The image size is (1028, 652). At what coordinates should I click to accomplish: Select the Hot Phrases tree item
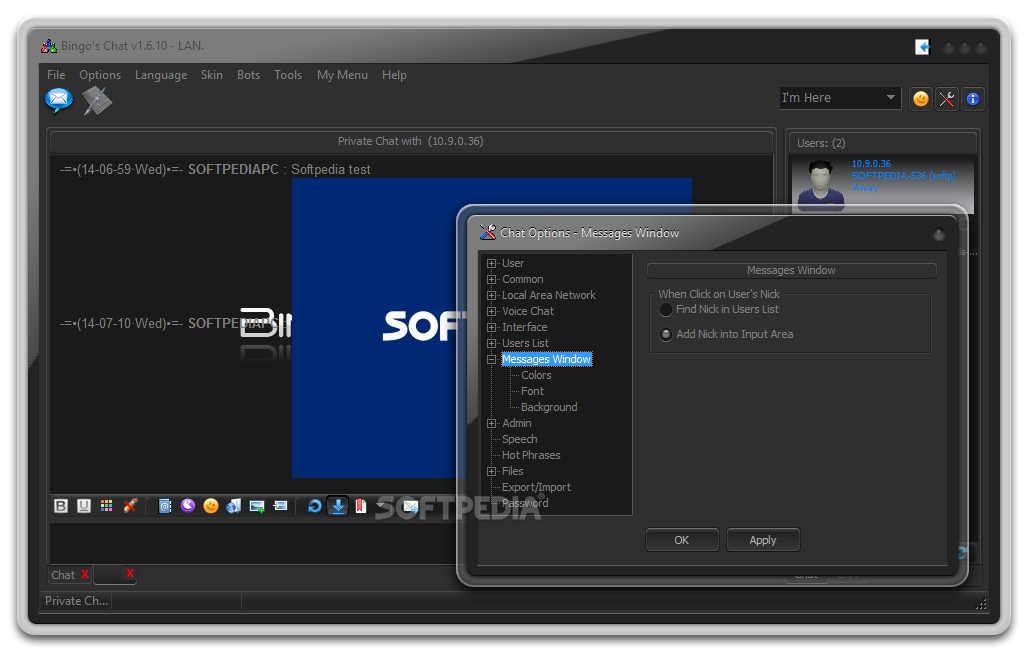coord(531,455)
